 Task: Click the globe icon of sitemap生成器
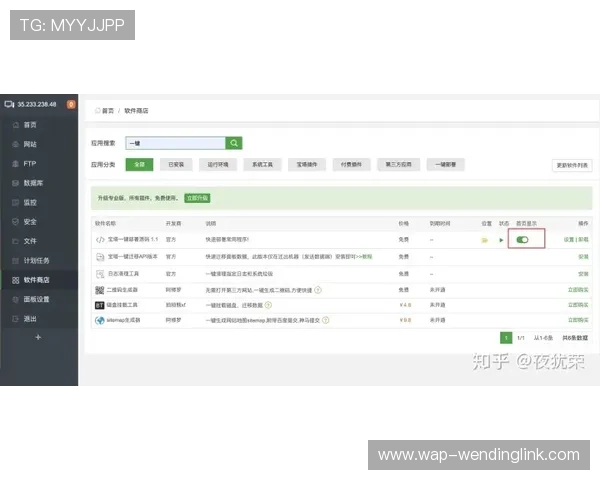(x=99, y=320)
